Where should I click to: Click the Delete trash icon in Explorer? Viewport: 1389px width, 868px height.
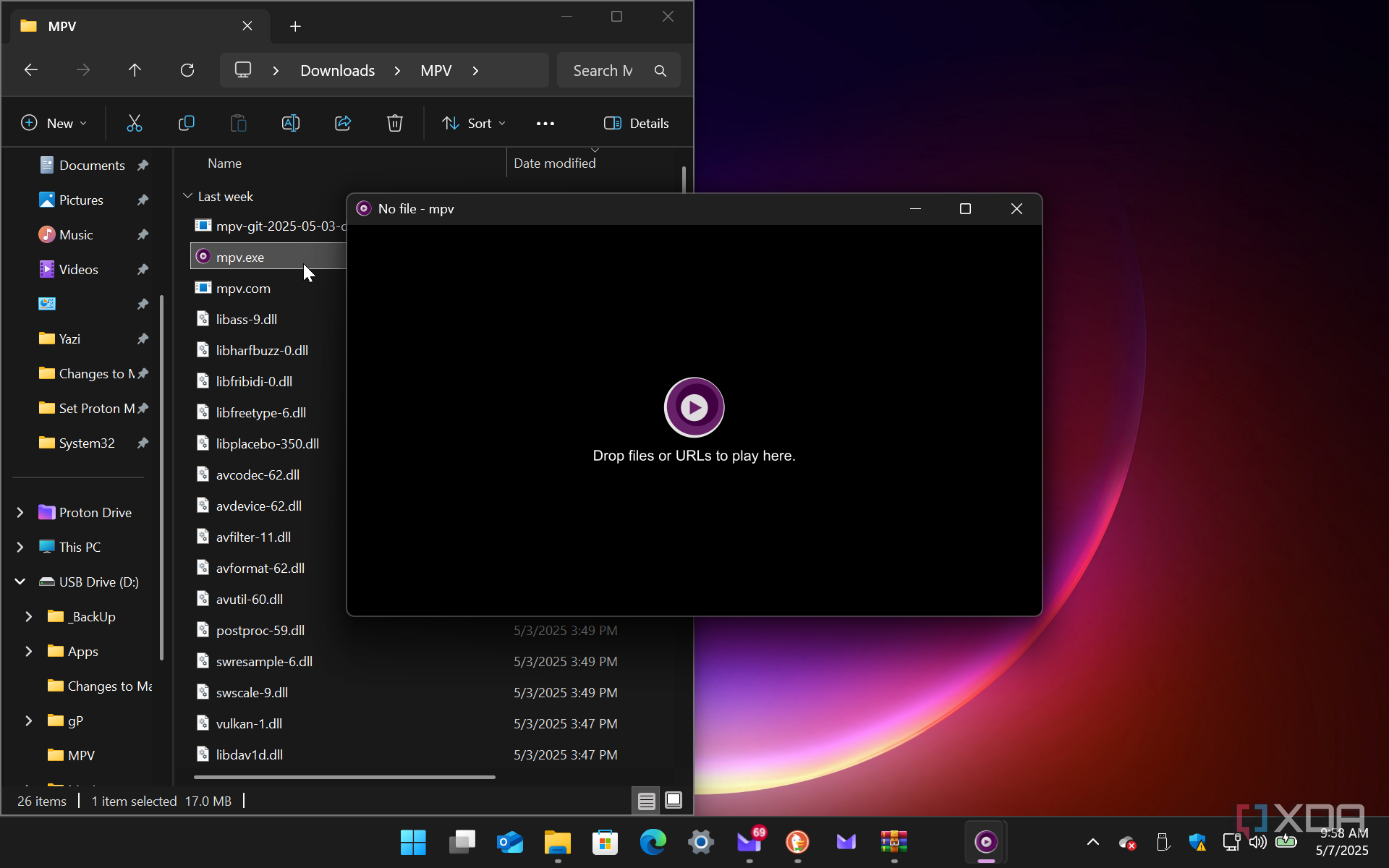[x=395, y=124]
